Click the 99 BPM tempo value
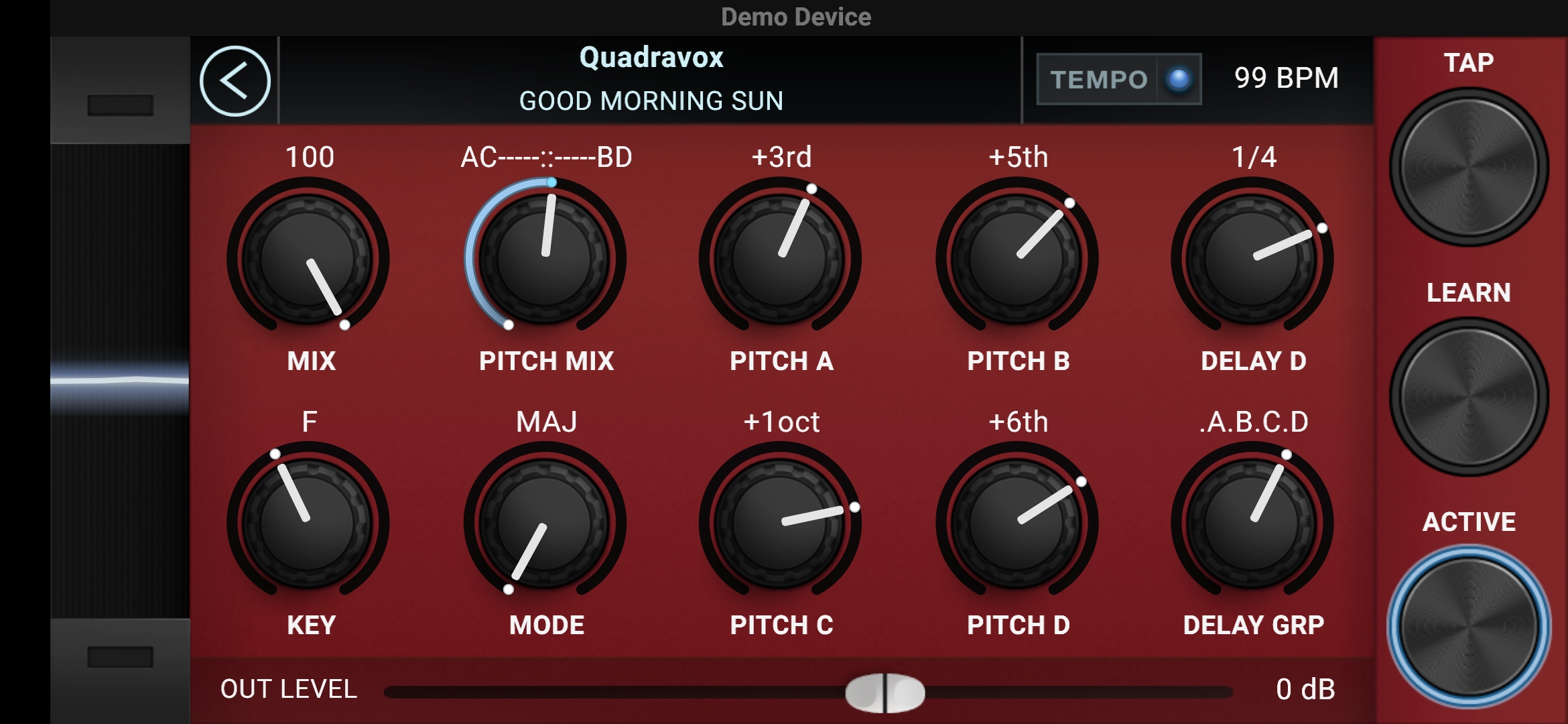The image size is (1568, 724). (x=1287, y=78)
